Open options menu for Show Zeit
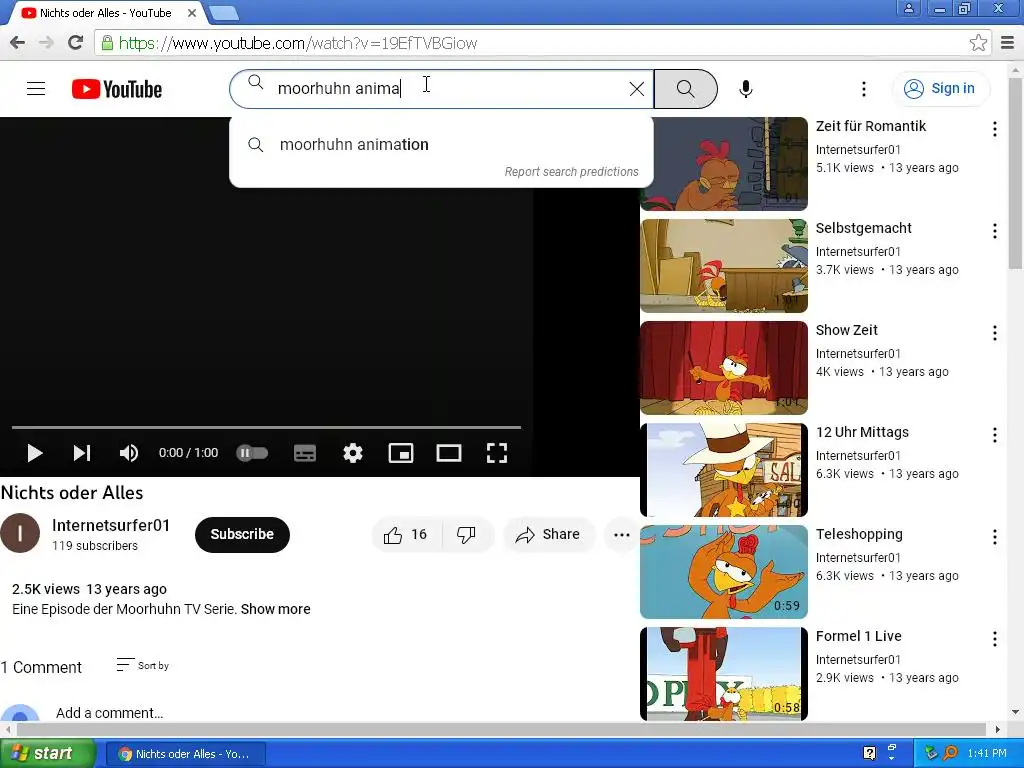Viewport: 1024px width, 768px height. coord(995,333)
